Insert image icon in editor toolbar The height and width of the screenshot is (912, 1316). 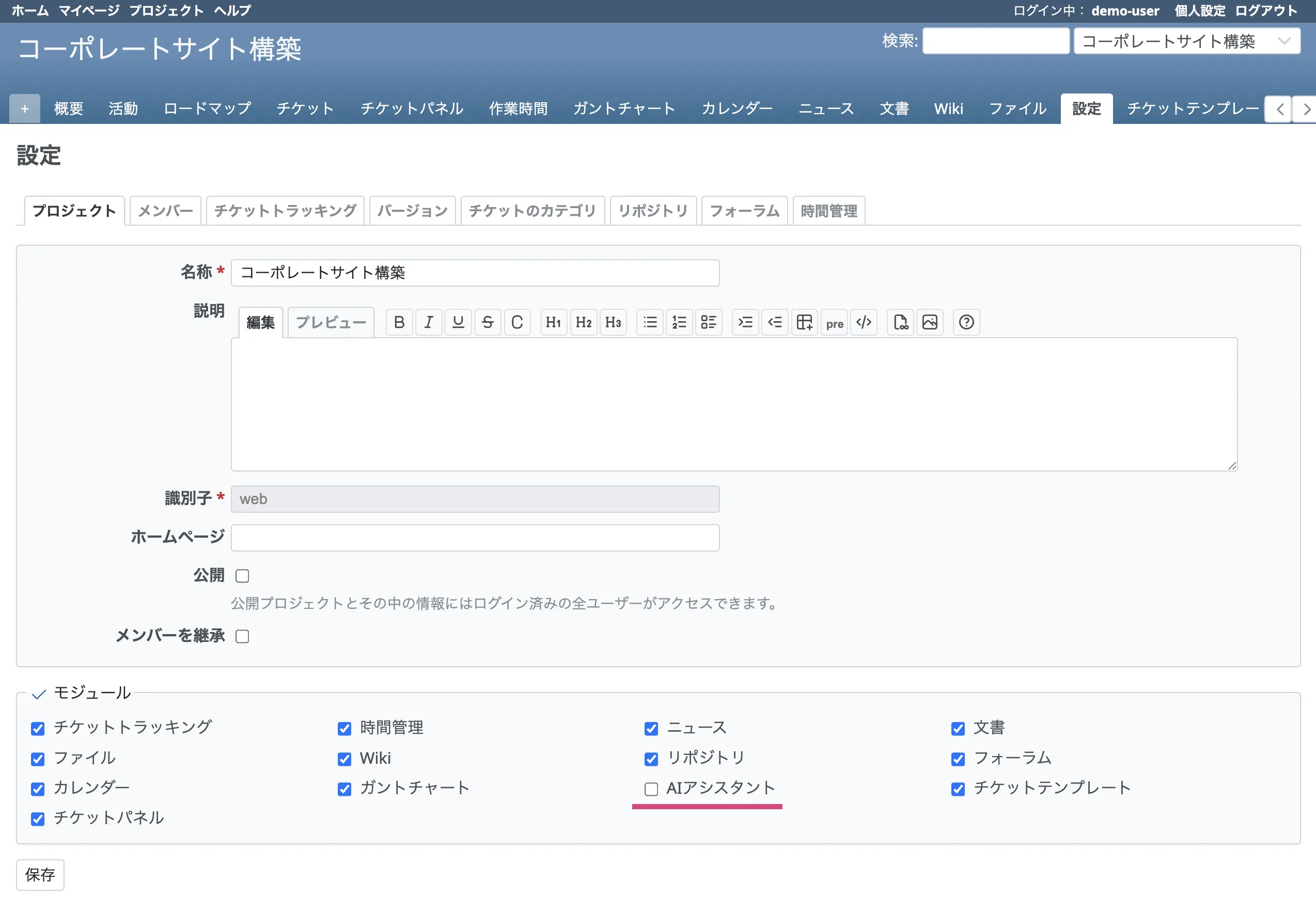pos(930,322)
